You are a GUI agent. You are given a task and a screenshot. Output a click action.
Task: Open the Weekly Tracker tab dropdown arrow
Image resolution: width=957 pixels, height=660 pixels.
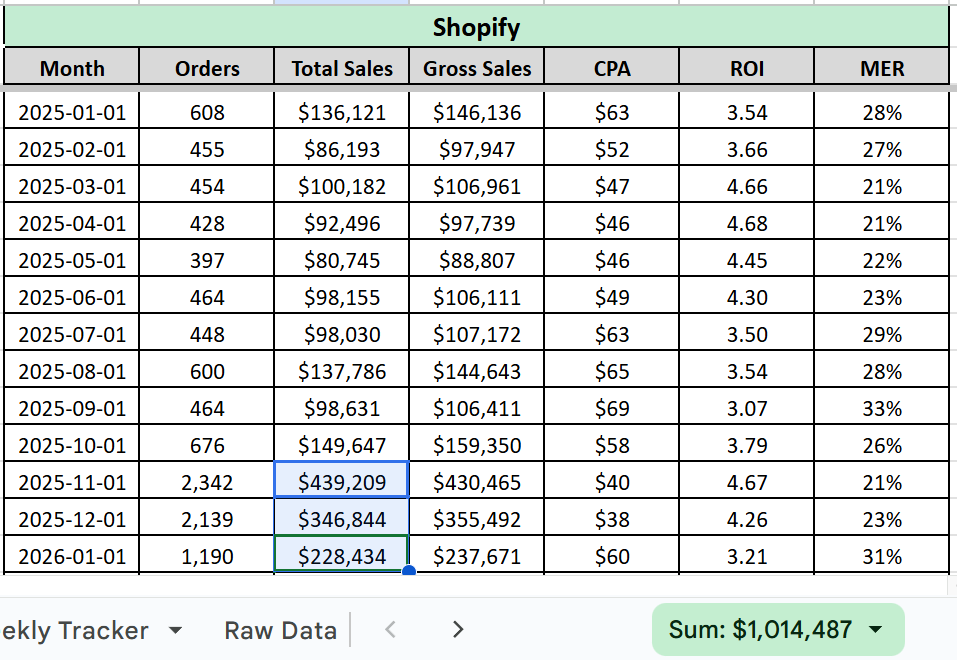click(x=176, y=630)
